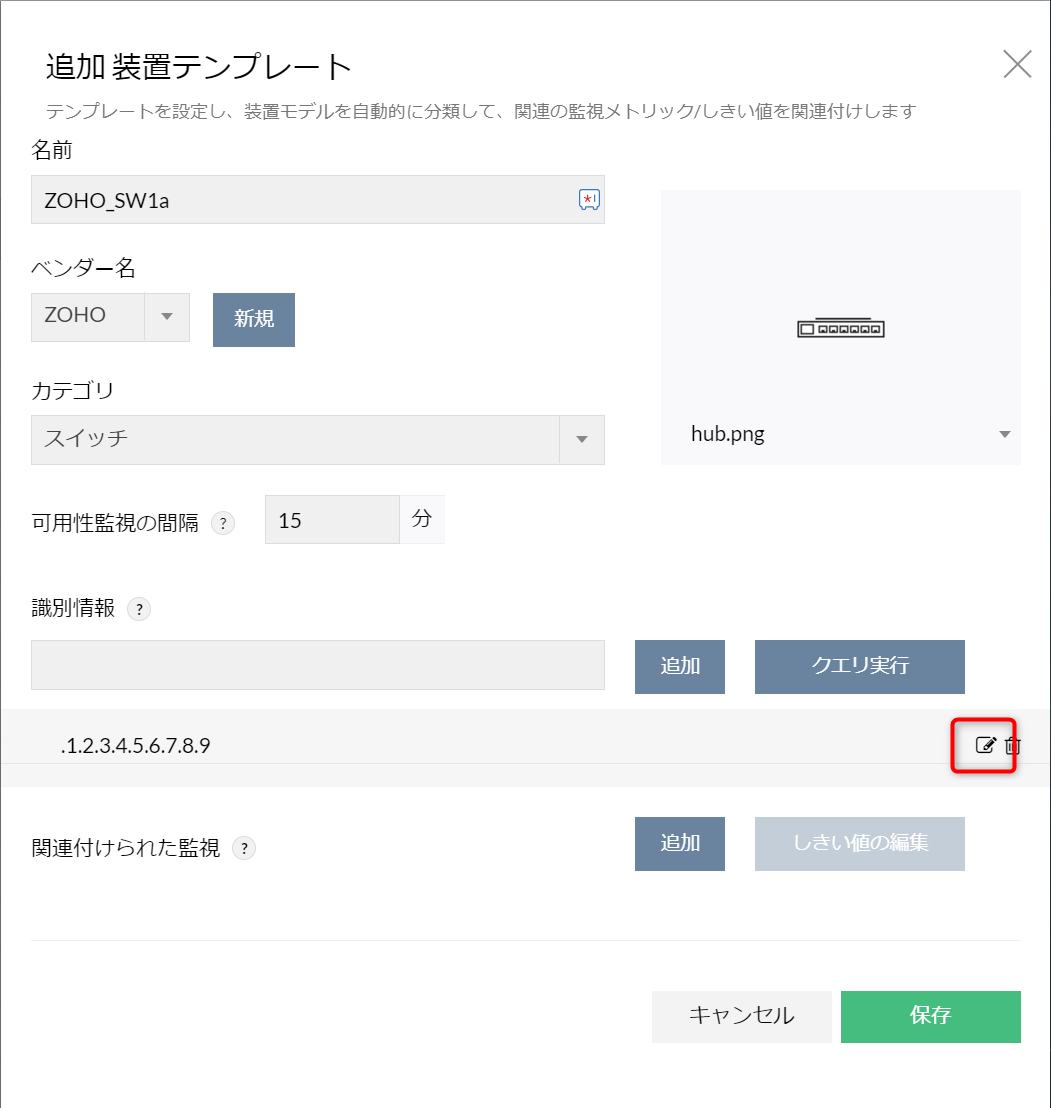Open help tooltip next to 可用性監視の間隔
The height and width of the screenshot is (1108, 1051).
pos(224,522)
